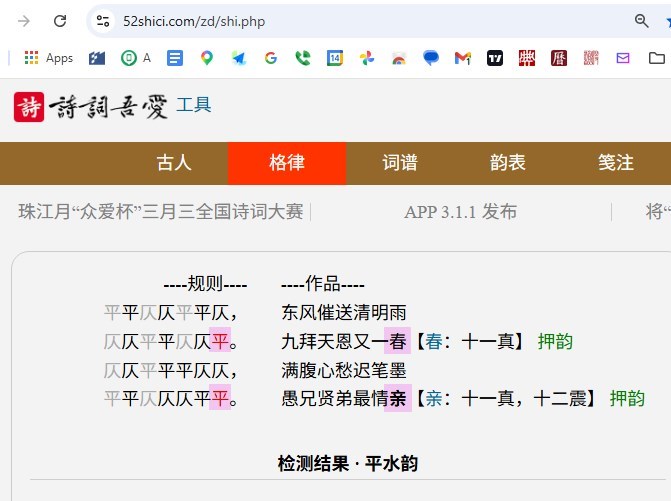Open the Google search bookmark
Image resolution: width=671 pixels, height=501 pixels.
pyautogui.click(x=270, y=58)
